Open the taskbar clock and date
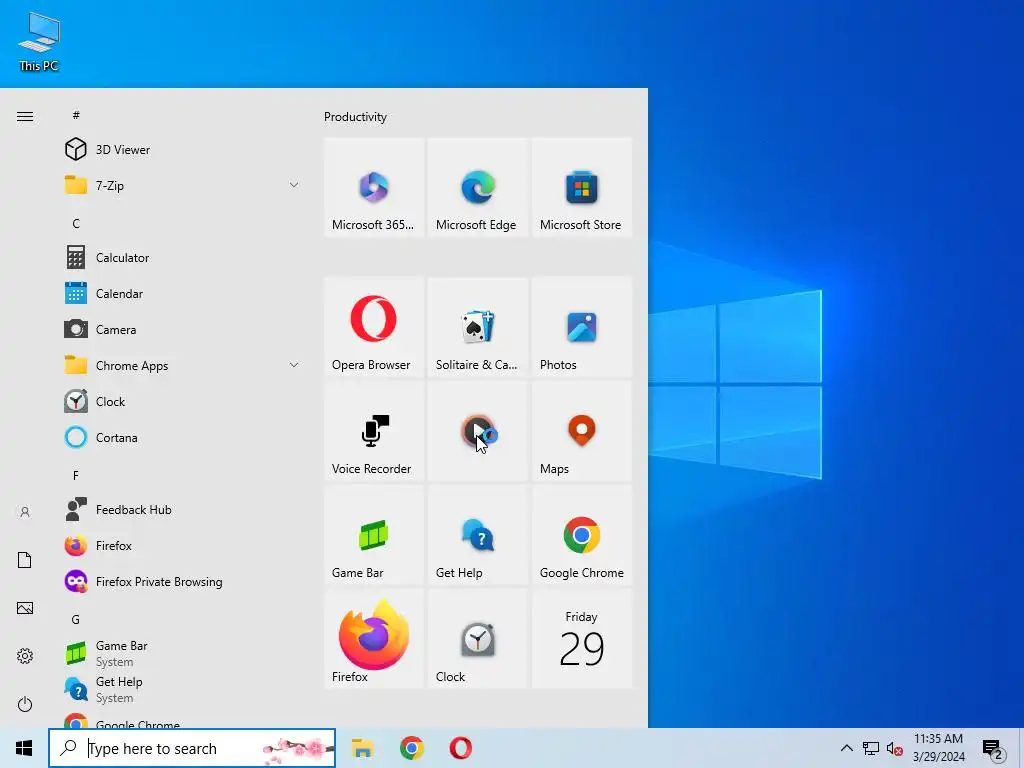Viewport: 1024px width, 768px height. [x=938, y=748]
